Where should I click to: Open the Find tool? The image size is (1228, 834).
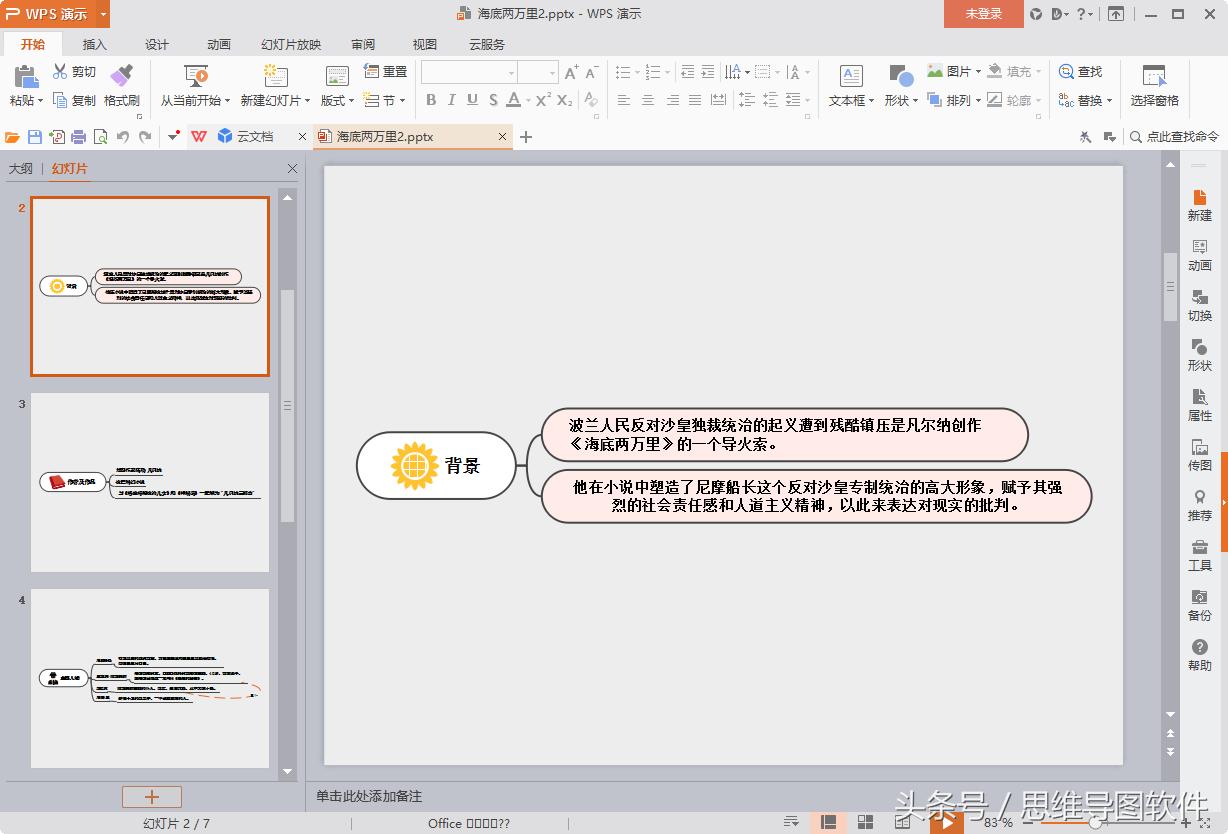(1085, 71)
